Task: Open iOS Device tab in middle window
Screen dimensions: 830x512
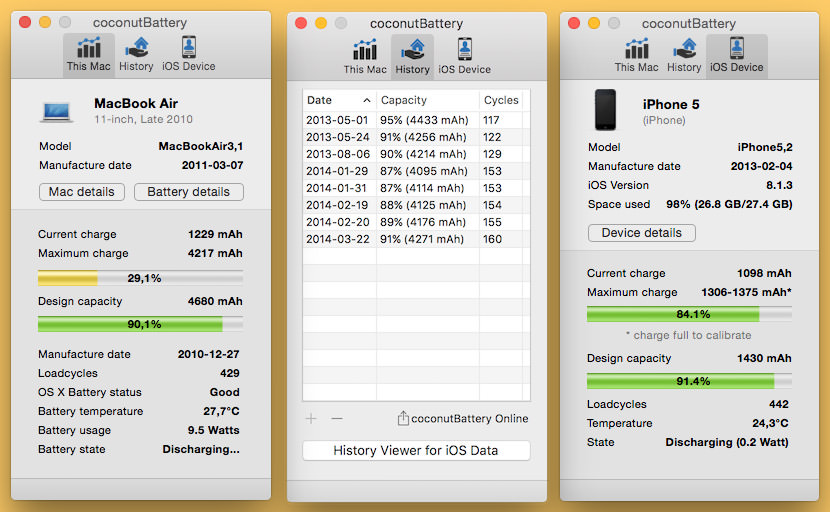Action: point(464,57)
